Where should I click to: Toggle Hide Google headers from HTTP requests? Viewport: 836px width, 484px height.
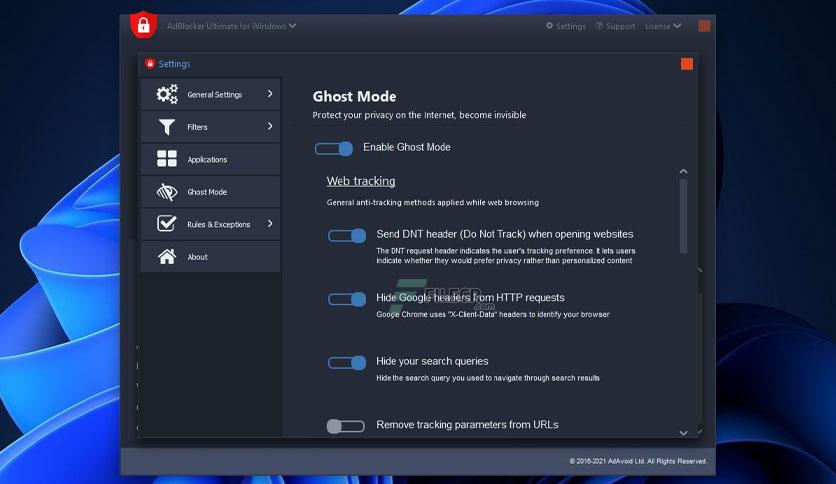tap(347, 299)
